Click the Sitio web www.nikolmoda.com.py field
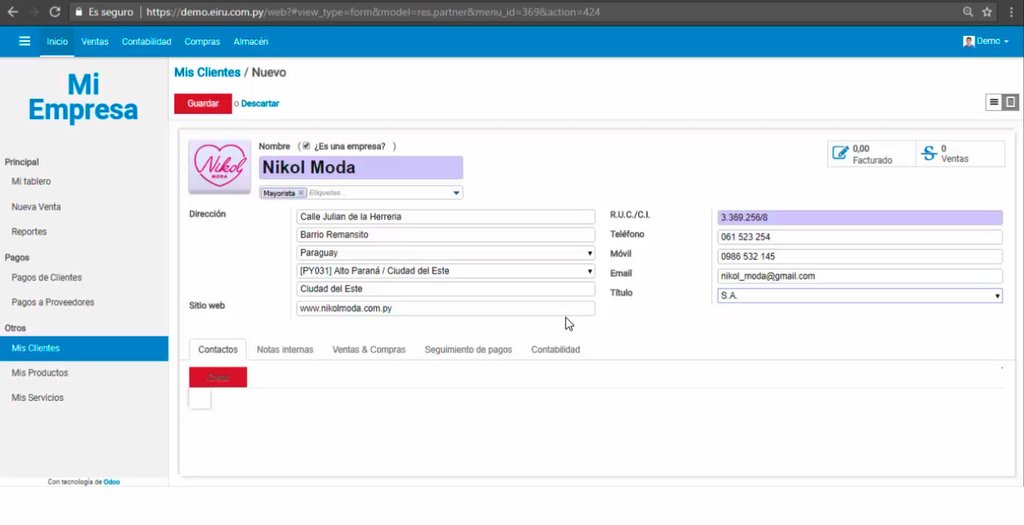 pyautogui.click(x=445, y=308)
